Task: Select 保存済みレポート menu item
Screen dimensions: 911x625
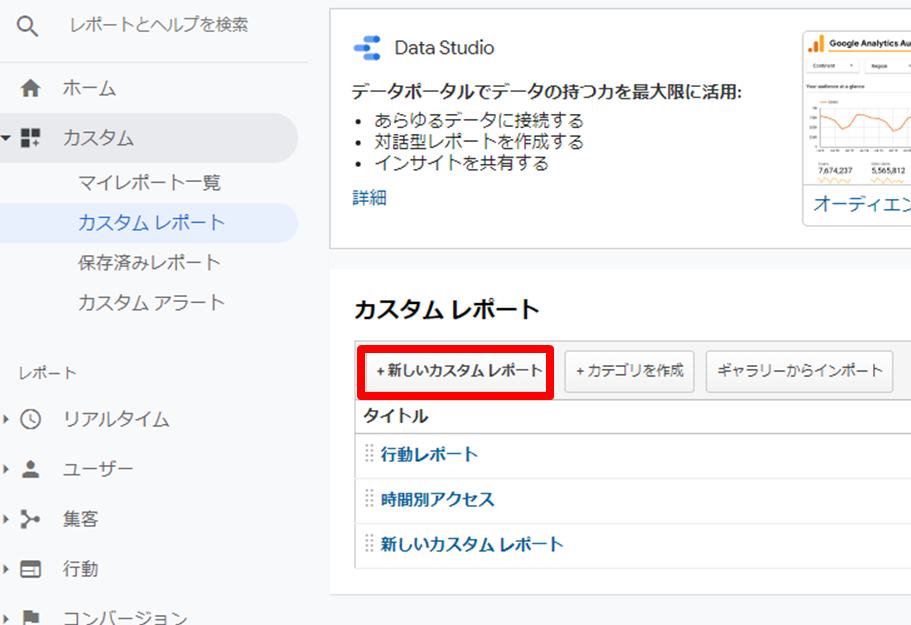Action: 149,263
